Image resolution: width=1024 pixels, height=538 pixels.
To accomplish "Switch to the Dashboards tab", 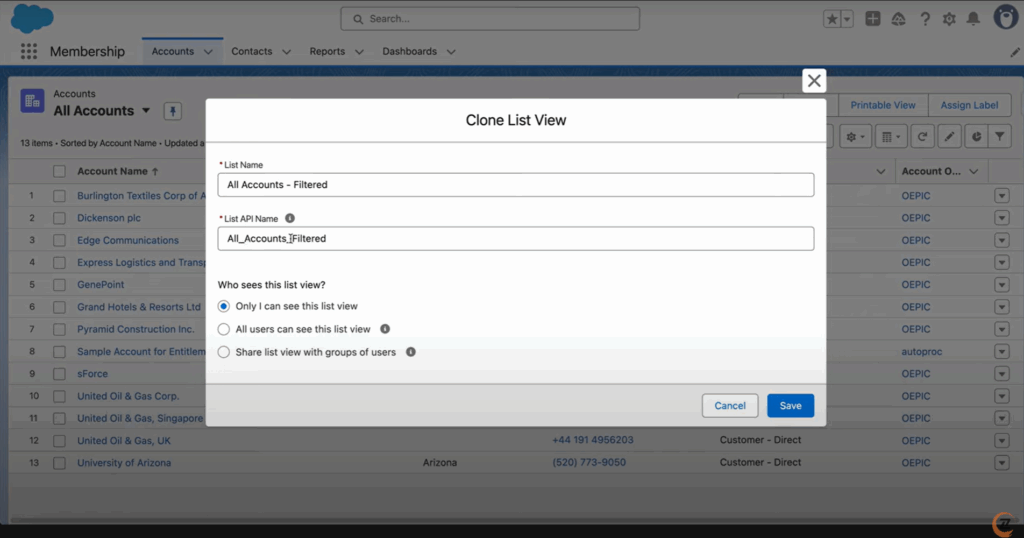I will point(409,52).
